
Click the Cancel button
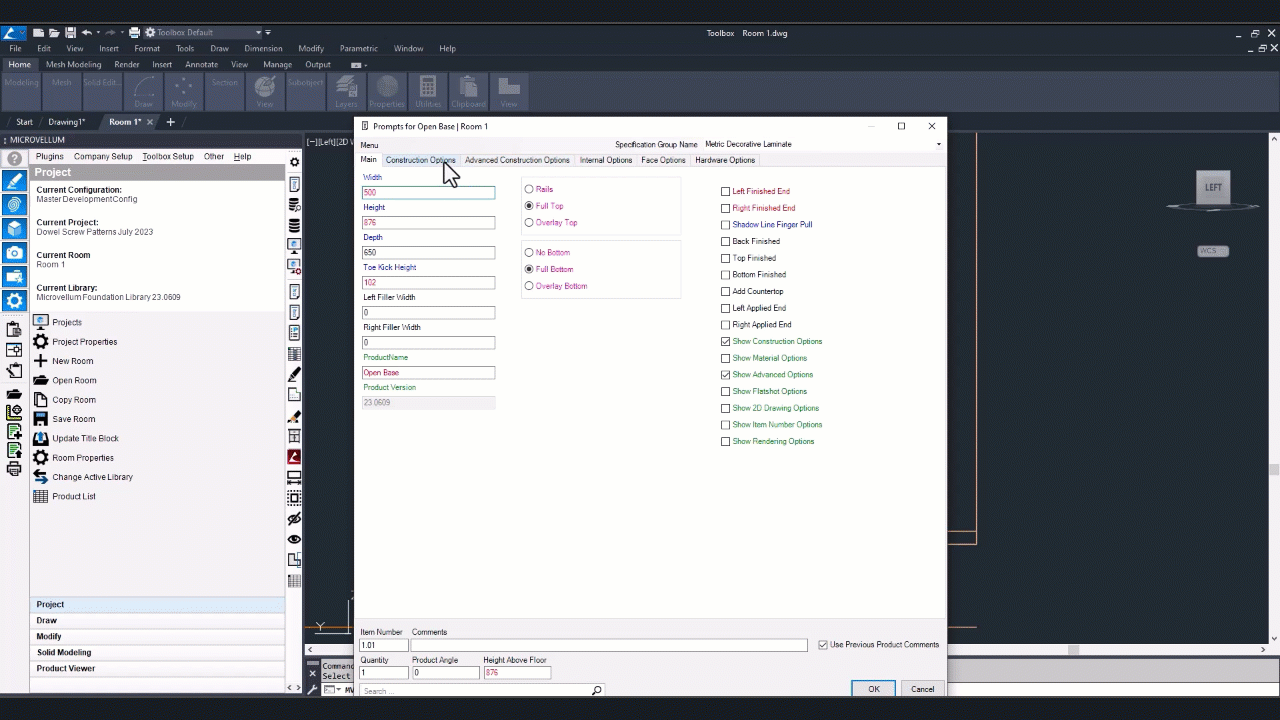pyautogui.click(x=922, y=689)
